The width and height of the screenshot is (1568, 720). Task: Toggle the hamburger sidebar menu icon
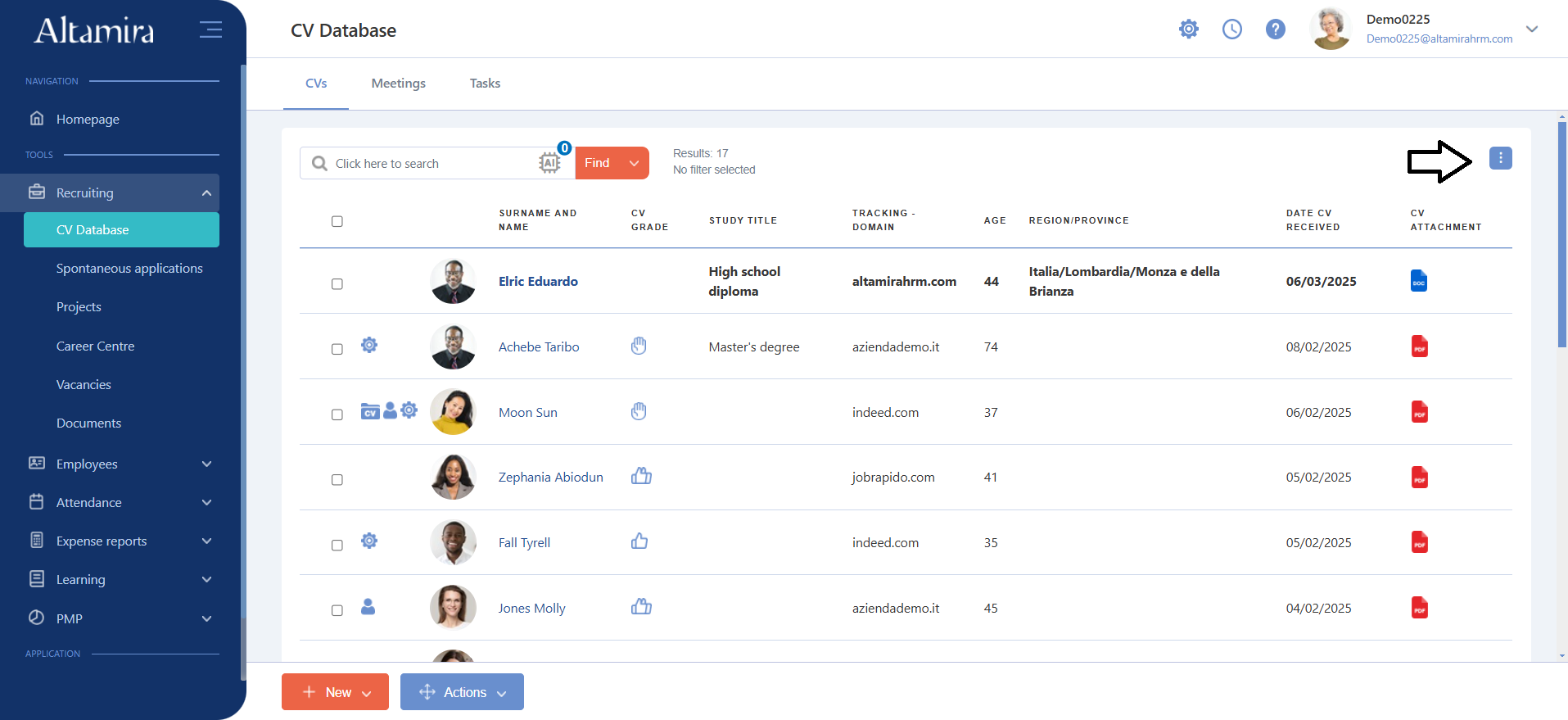point(210,29)
